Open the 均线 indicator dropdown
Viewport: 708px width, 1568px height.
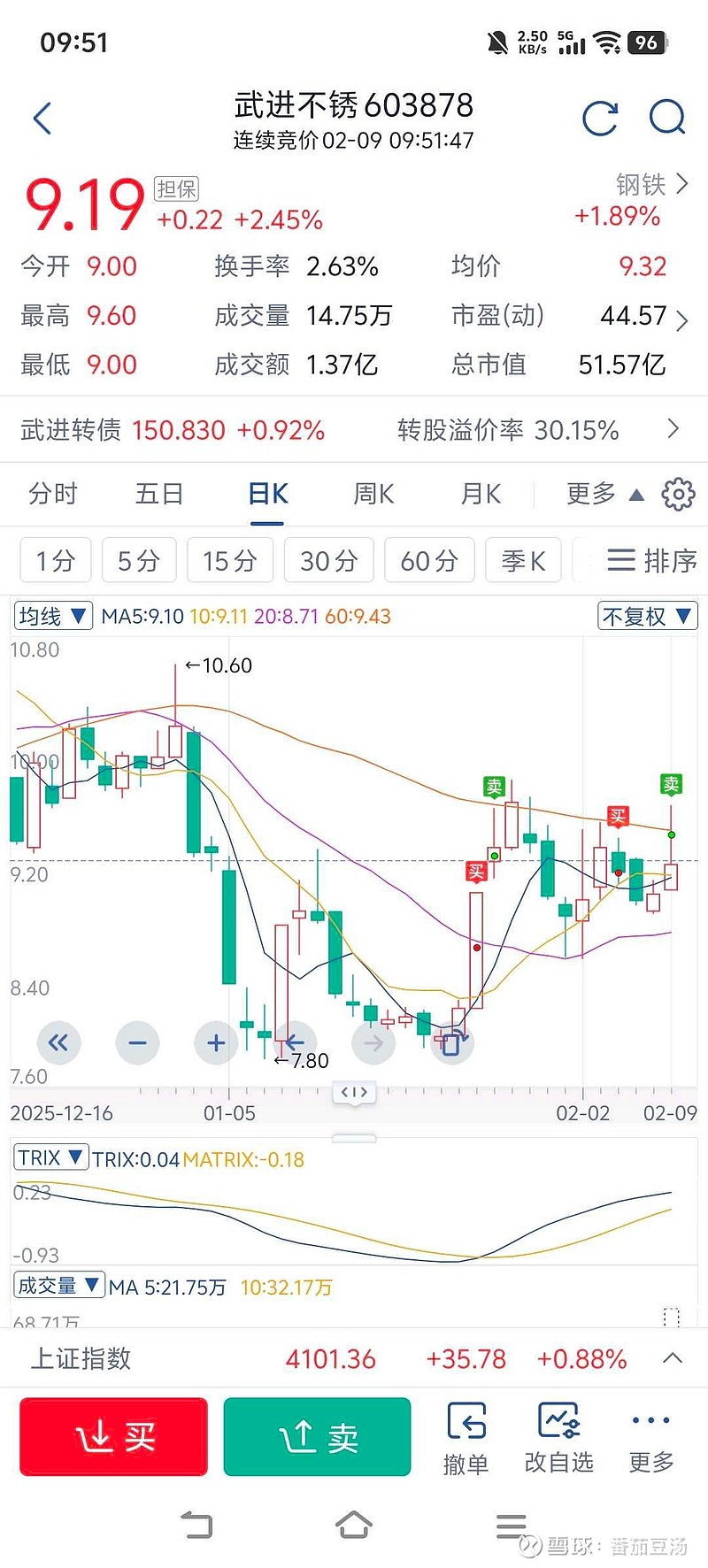point(53,616)
